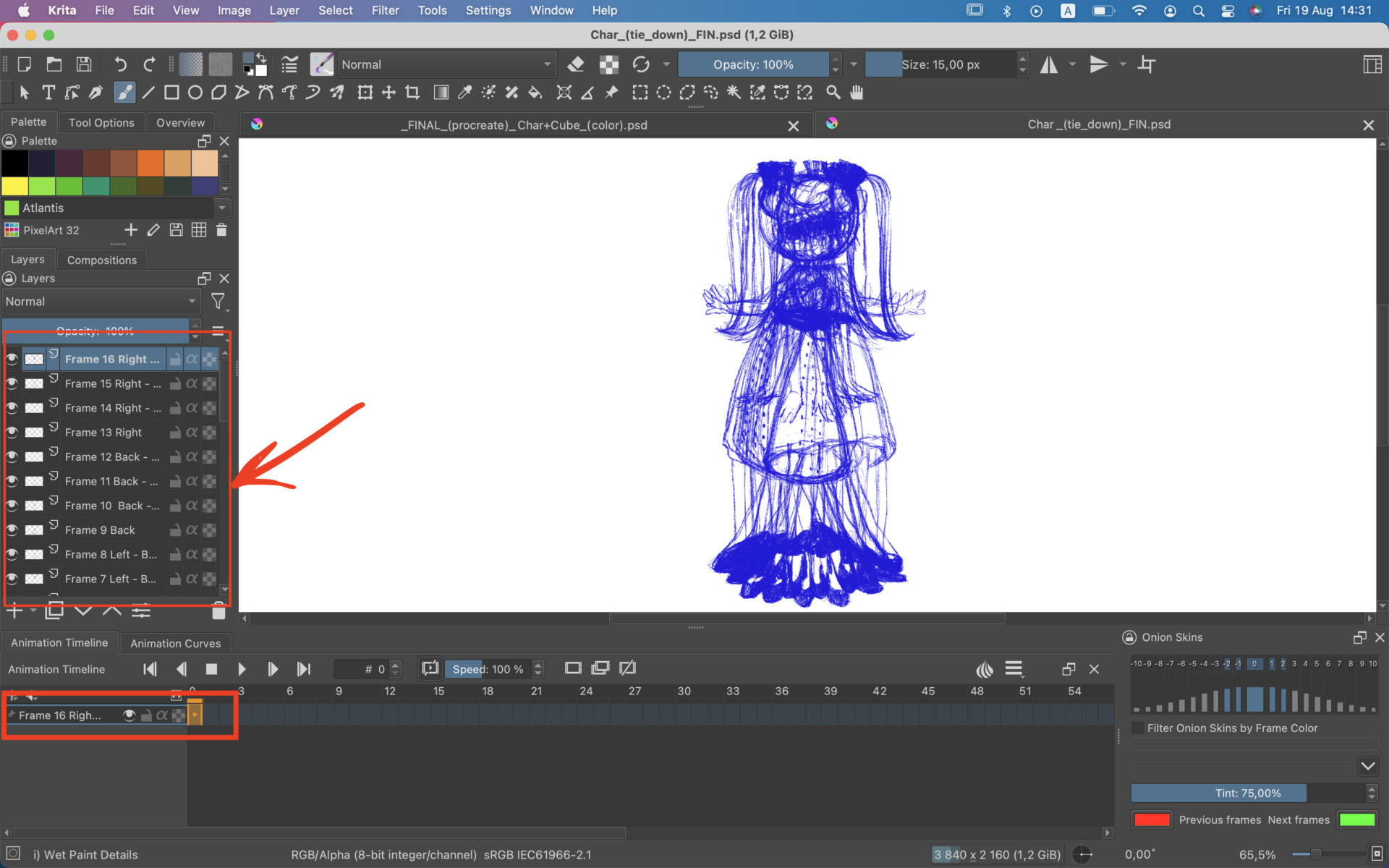Open the Filter menu in the menu bar

click(x=385, y=10)
